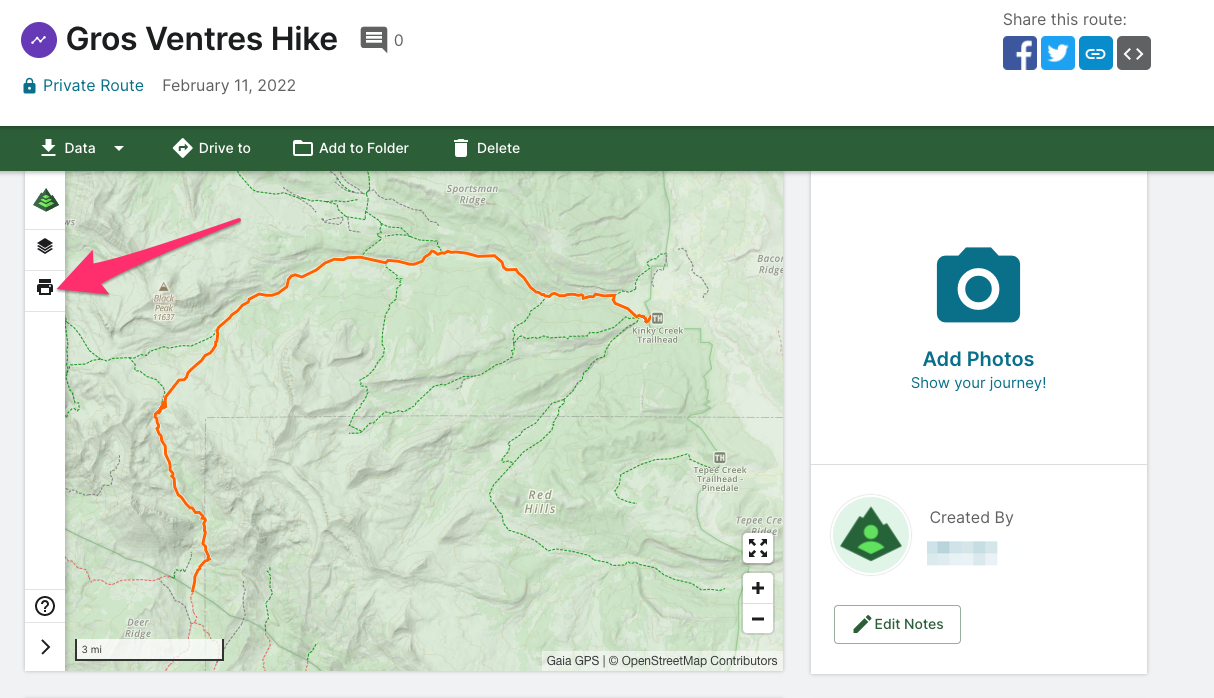The height and width of the screenshot is (698, 1214).
Task: Share route on Twitter
Action: click(1058, 53)
